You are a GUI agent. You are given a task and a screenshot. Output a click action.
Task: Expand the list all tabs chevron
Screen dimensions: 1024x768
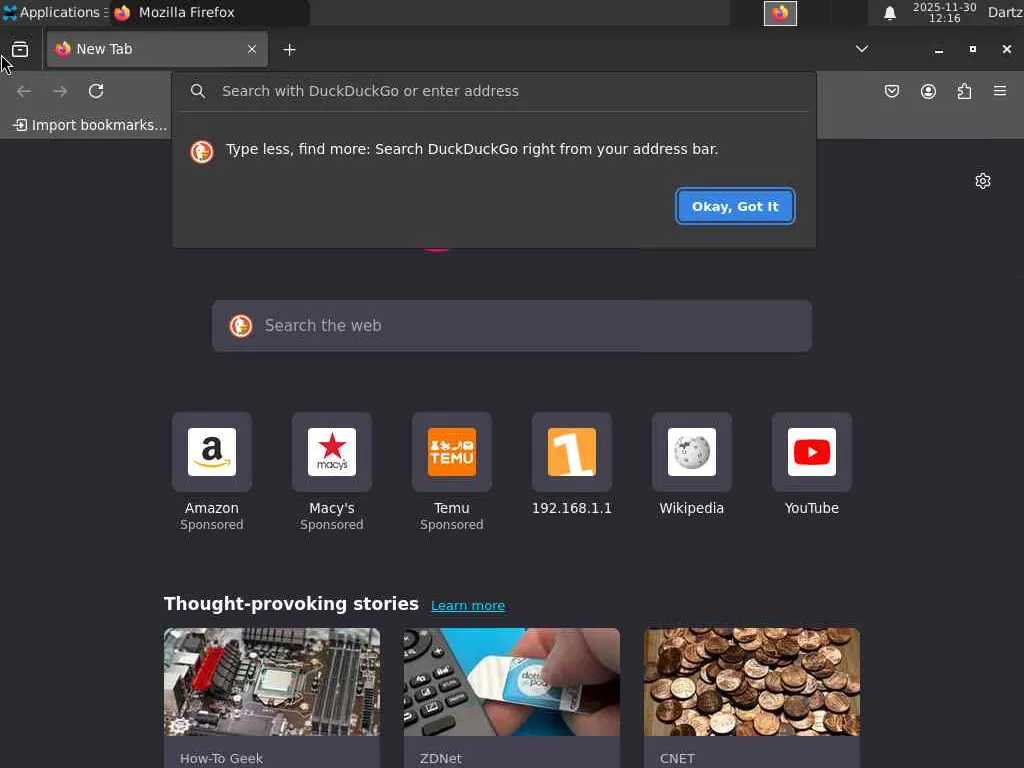(862, 49)
